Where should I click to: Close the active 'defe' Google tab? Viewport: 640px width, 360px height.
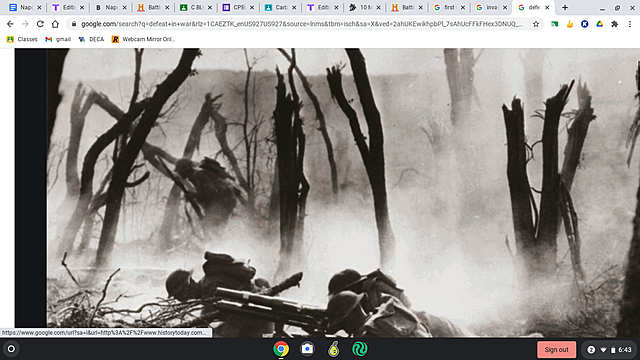(x=547, y=7)
